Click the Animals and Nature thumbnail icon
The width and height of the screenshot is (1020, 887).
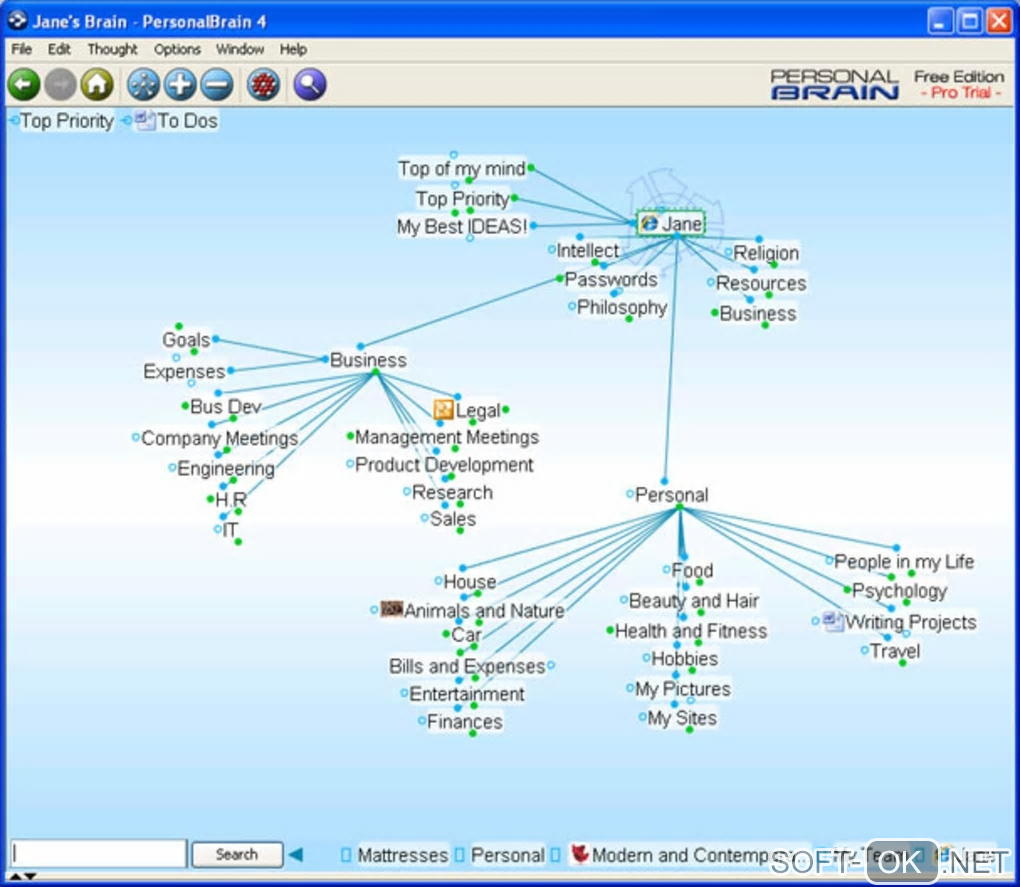[x=392, y=609]
